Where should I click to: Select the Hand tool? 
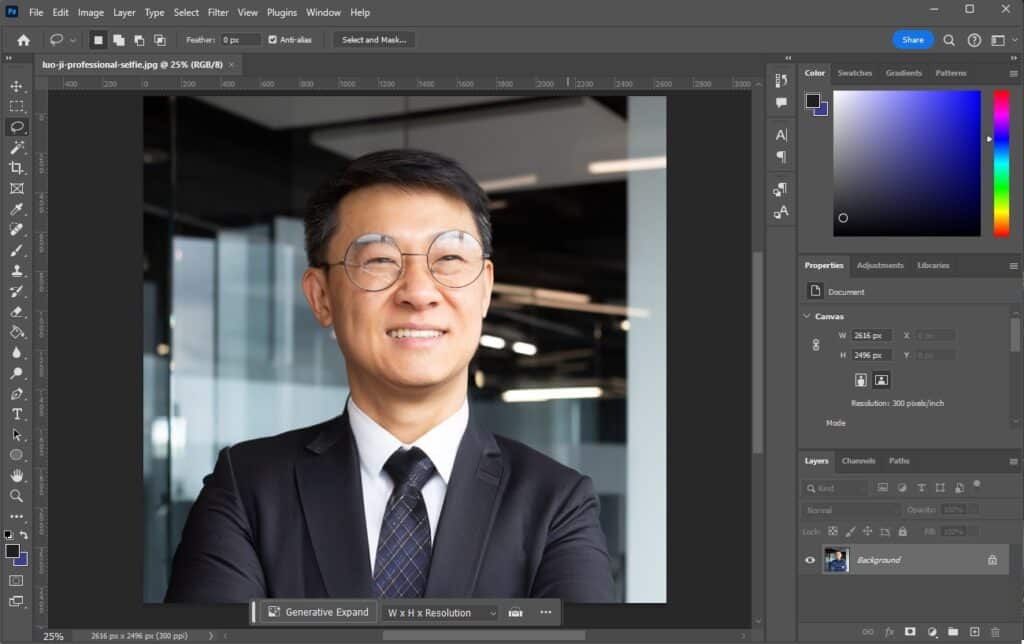(17, 475)
